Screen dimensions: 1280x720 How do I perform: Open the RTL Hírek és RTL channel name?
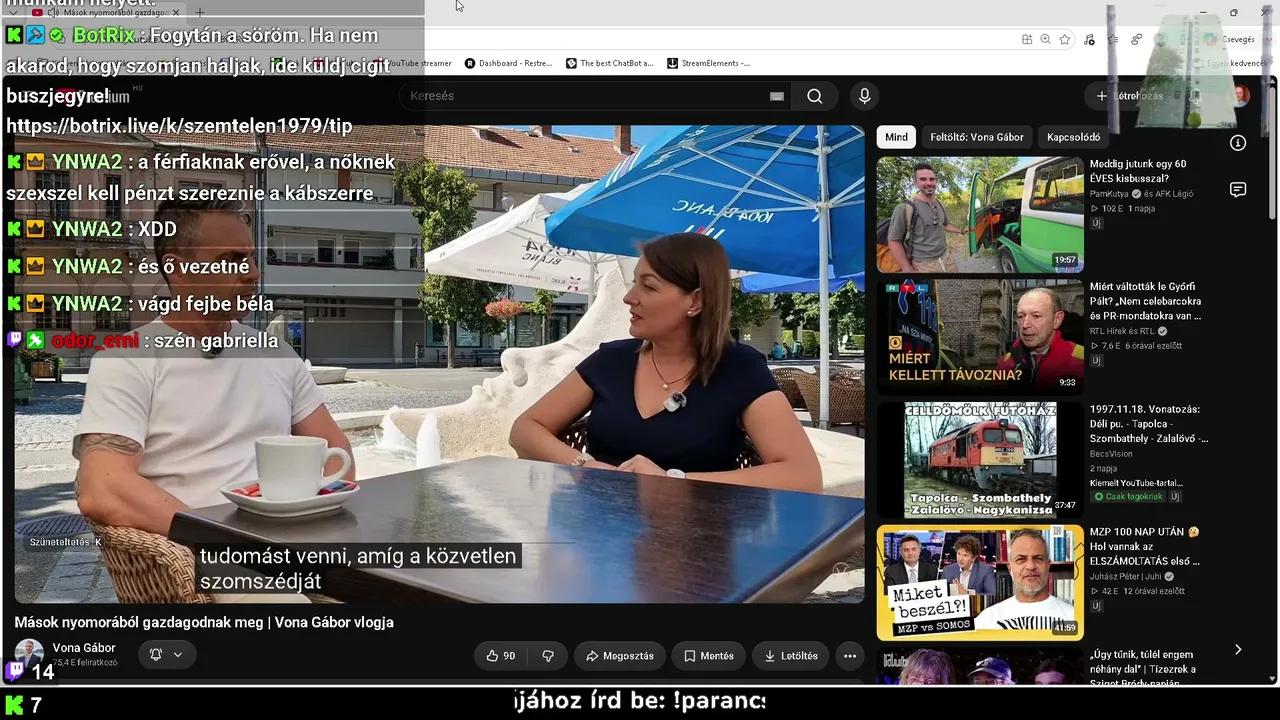tap(1122, 331)
